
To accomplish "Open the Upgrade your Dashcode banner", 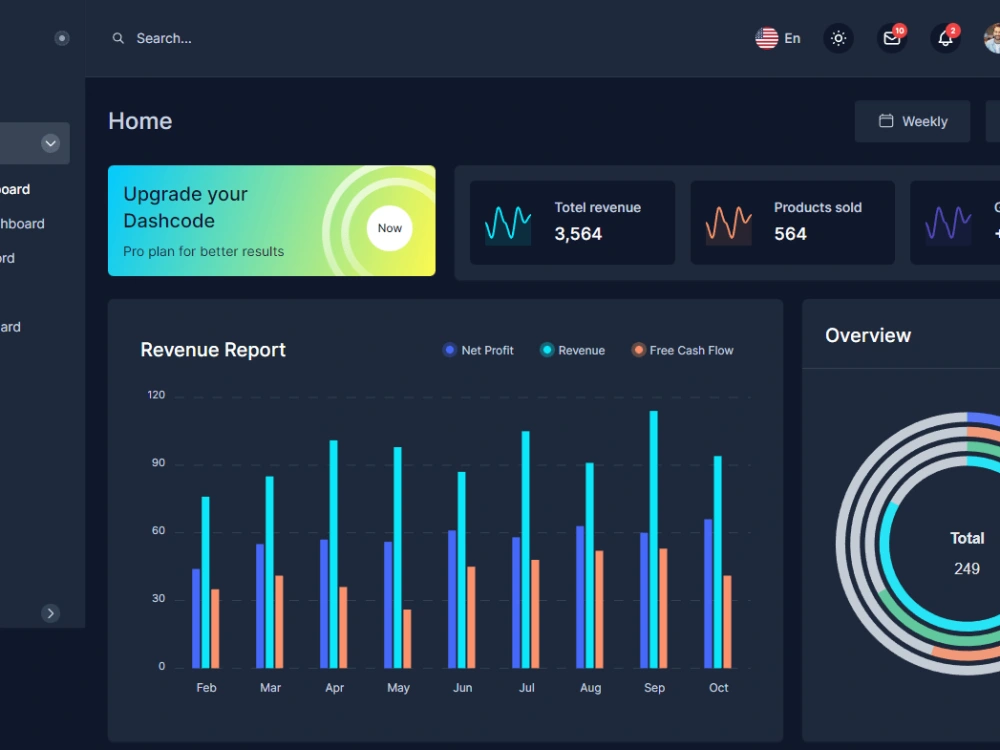I will [x=272, y=221].
